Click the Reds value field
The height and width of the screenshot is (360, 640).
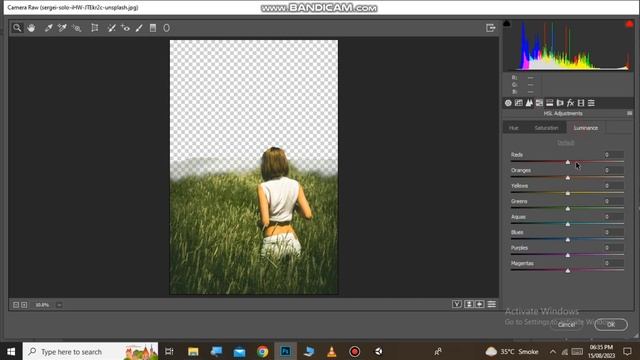pyautogui.click(x=613, y=155)
